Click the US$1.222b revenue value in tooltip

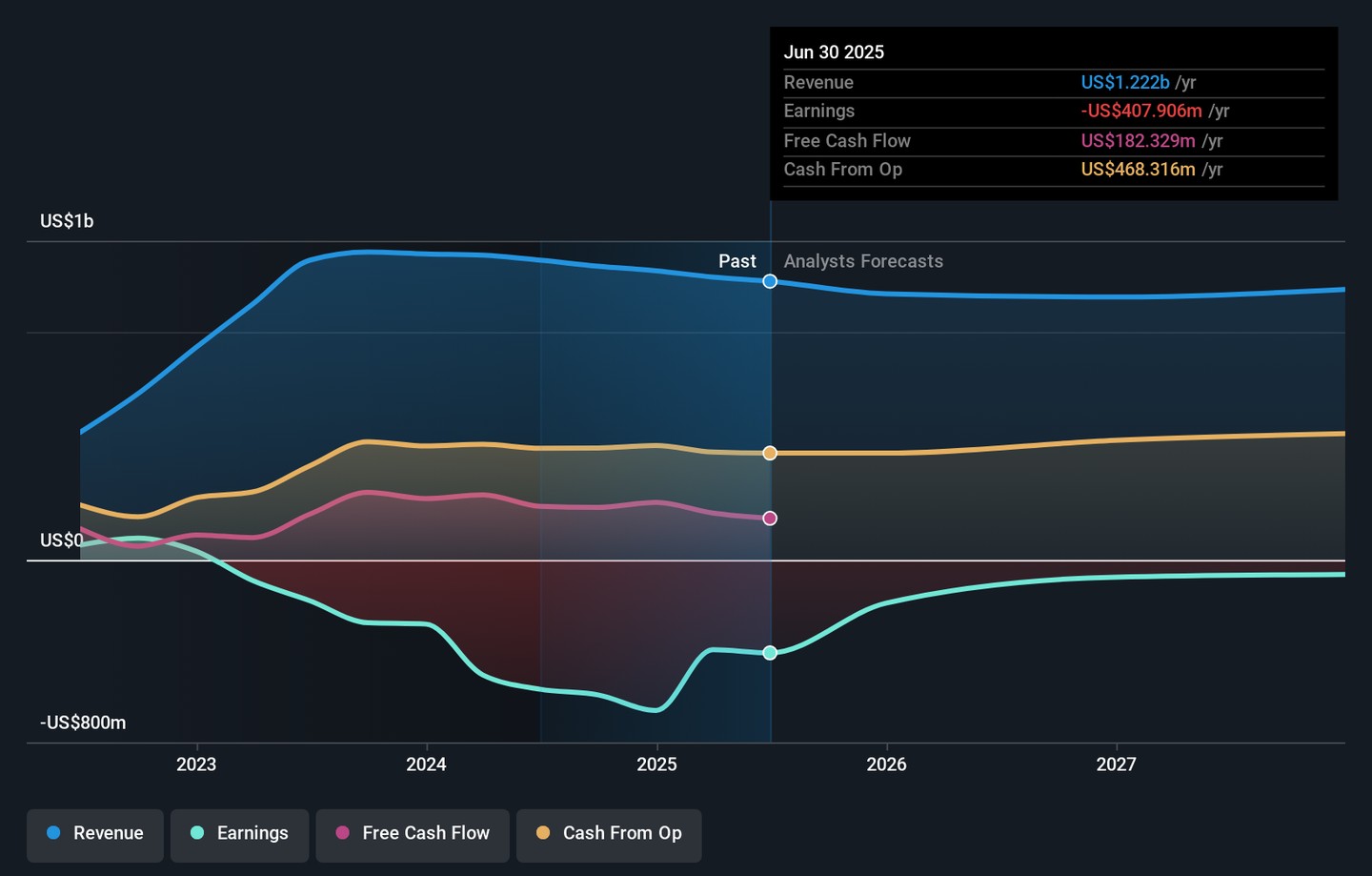pyautogui.click(x=1124, y=83)
